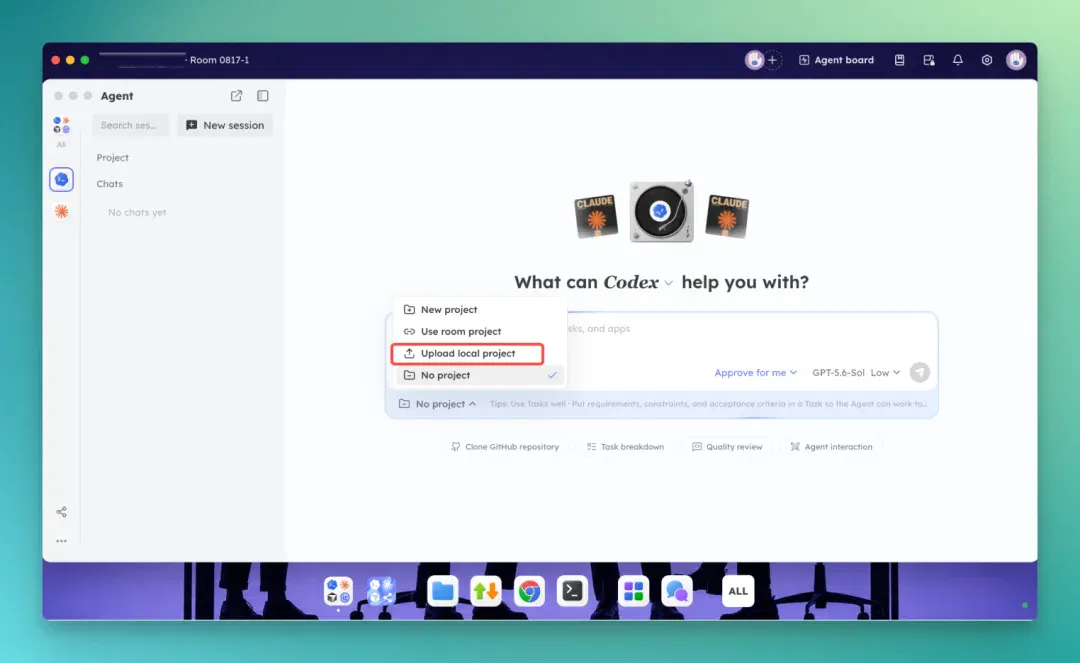This screenshot has height=663, width=1080.
Task: Click the room member avatar beside the plus
Action: [755, 60]
